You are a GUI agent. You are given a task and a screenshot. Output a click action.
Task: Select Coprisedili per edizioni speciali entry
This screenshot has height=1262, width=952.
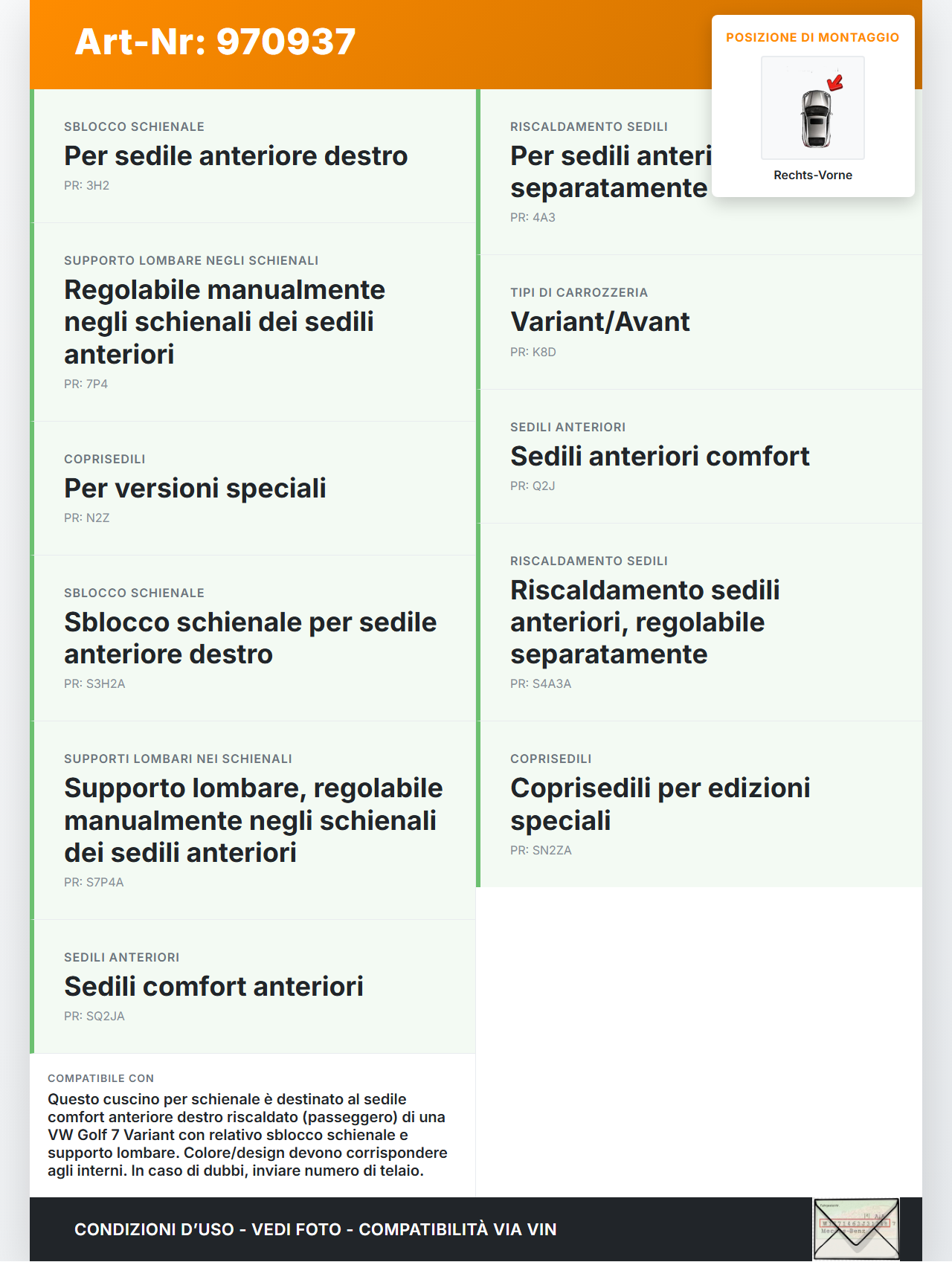coord(660,804)
